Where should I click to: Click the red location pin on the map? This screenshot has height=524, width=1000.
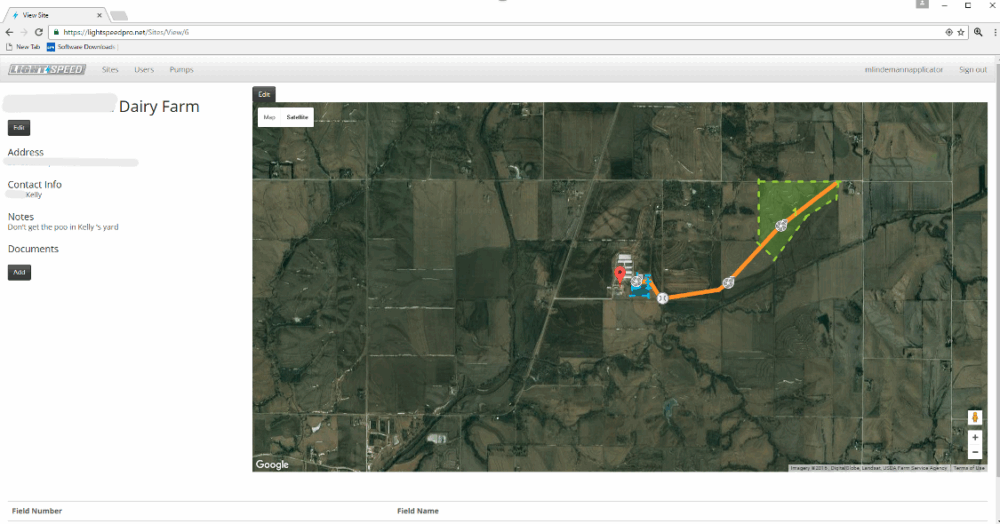point(619,274)
